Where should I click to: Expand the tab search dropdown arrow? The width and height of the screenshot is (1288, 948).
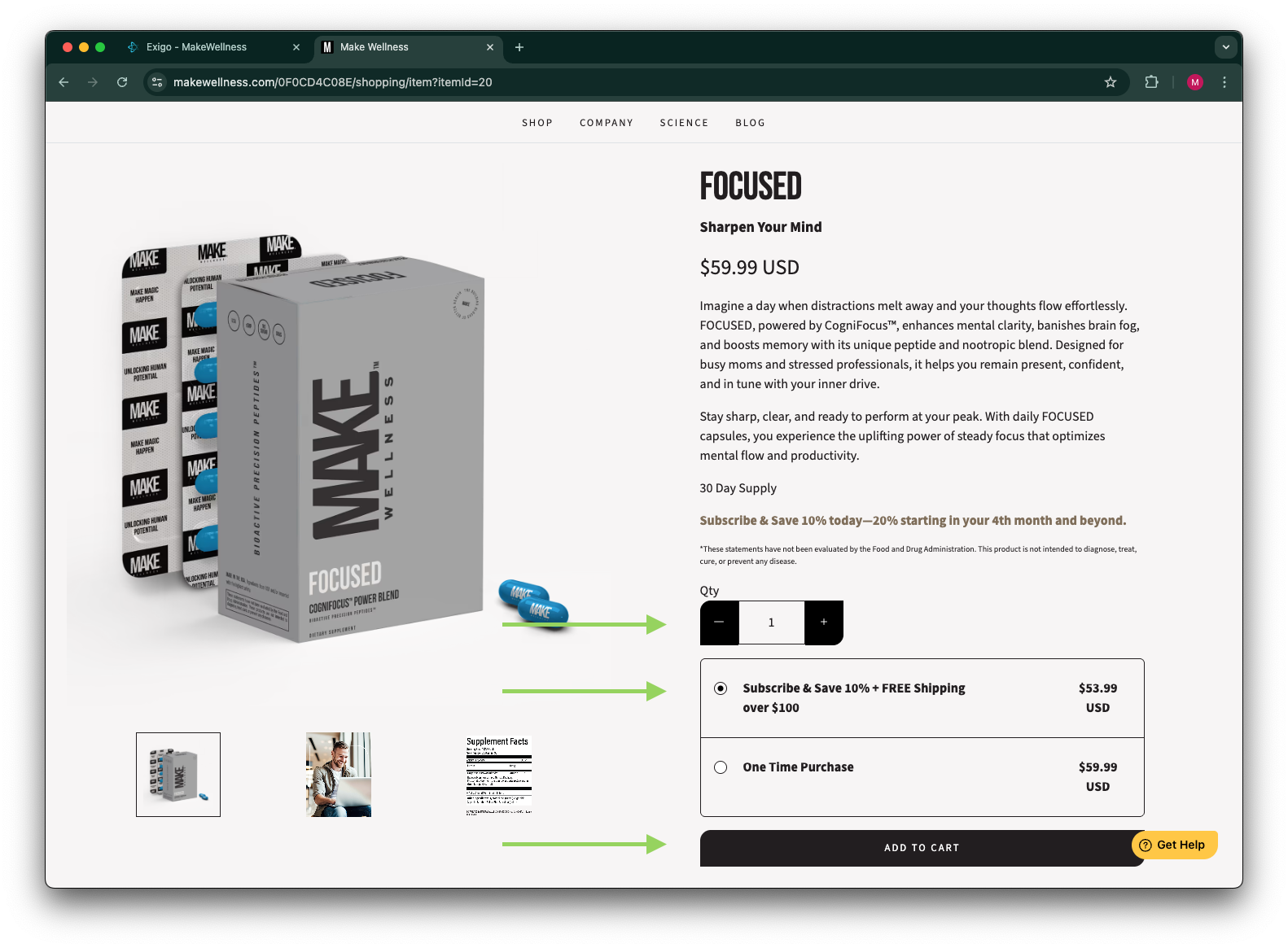point(1226,47)
